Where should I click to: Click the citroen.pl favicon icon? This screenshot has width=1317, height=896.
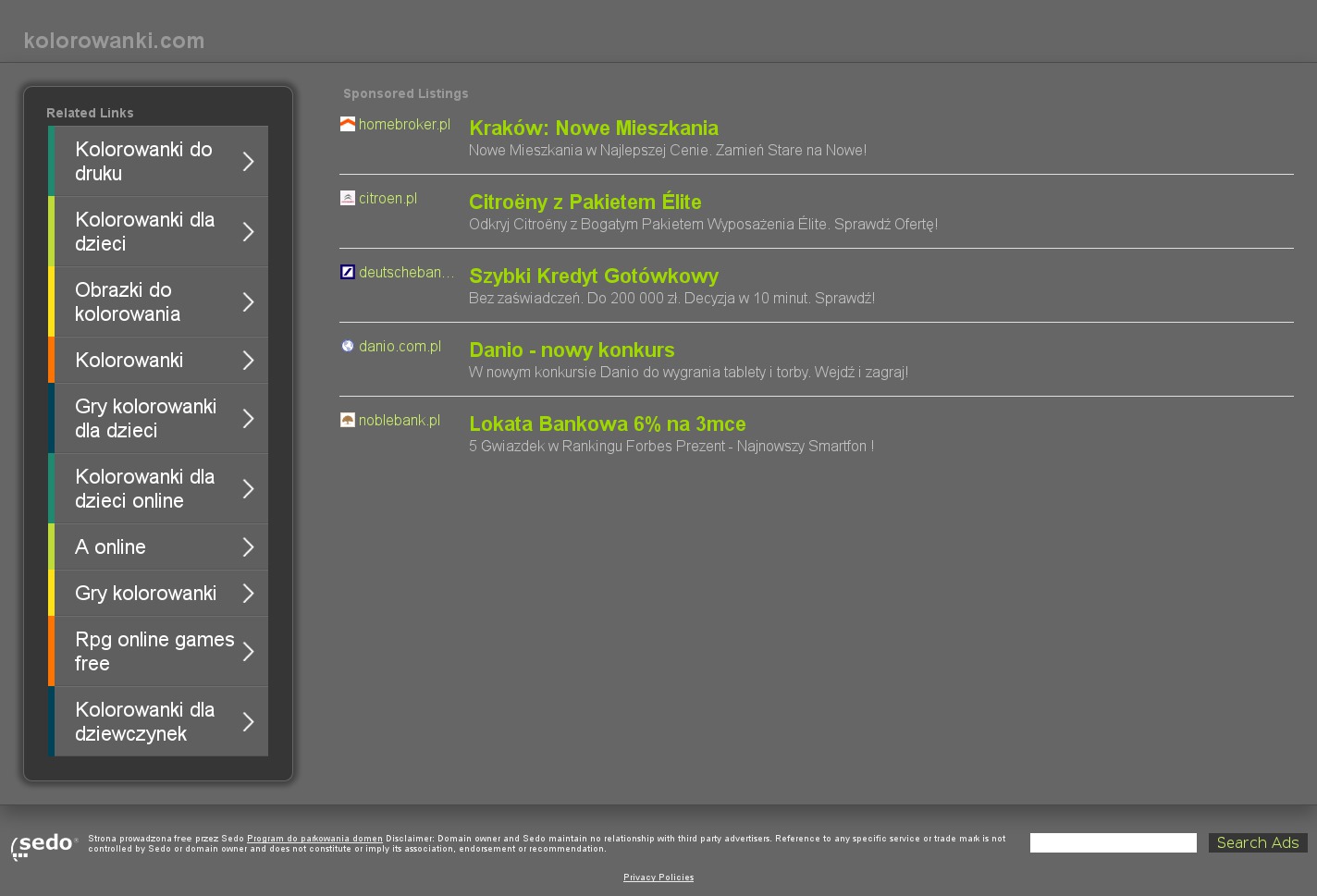[348, 198]
